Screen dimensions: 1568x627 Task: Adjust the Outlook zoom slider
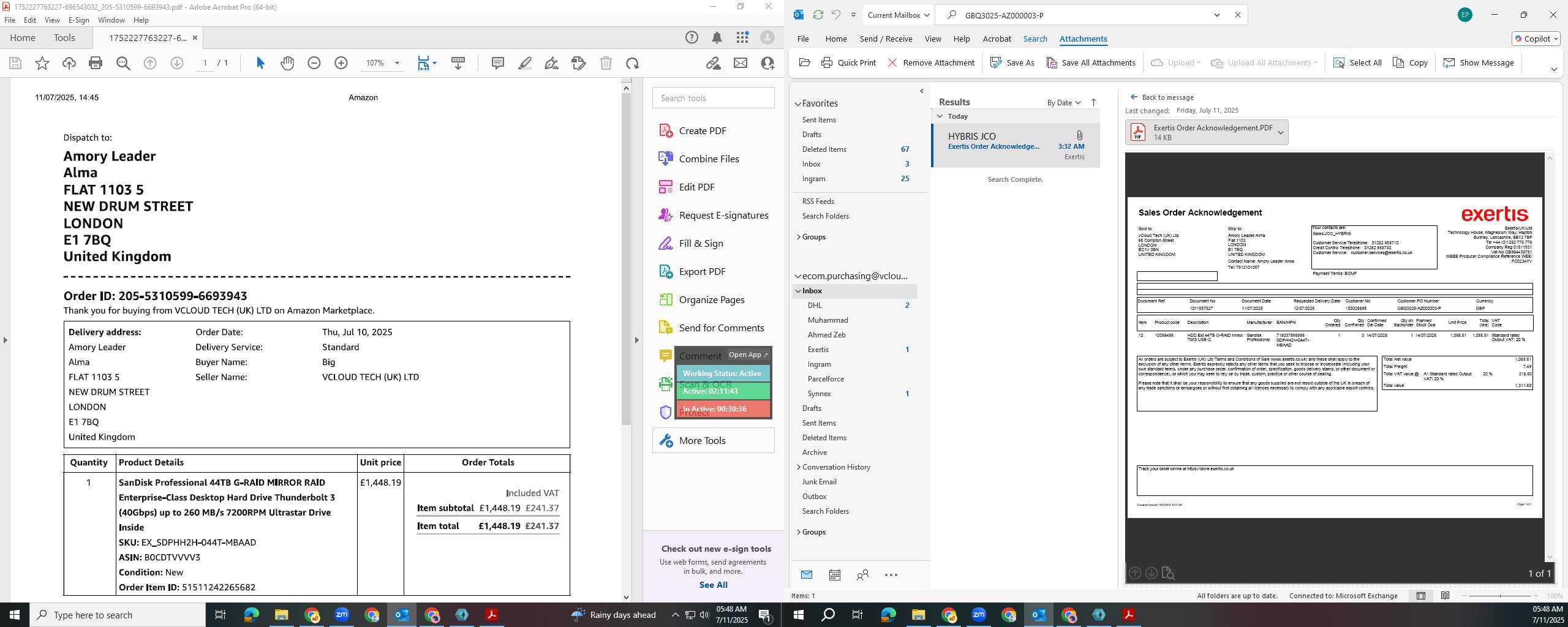(x=1500, y=596)
